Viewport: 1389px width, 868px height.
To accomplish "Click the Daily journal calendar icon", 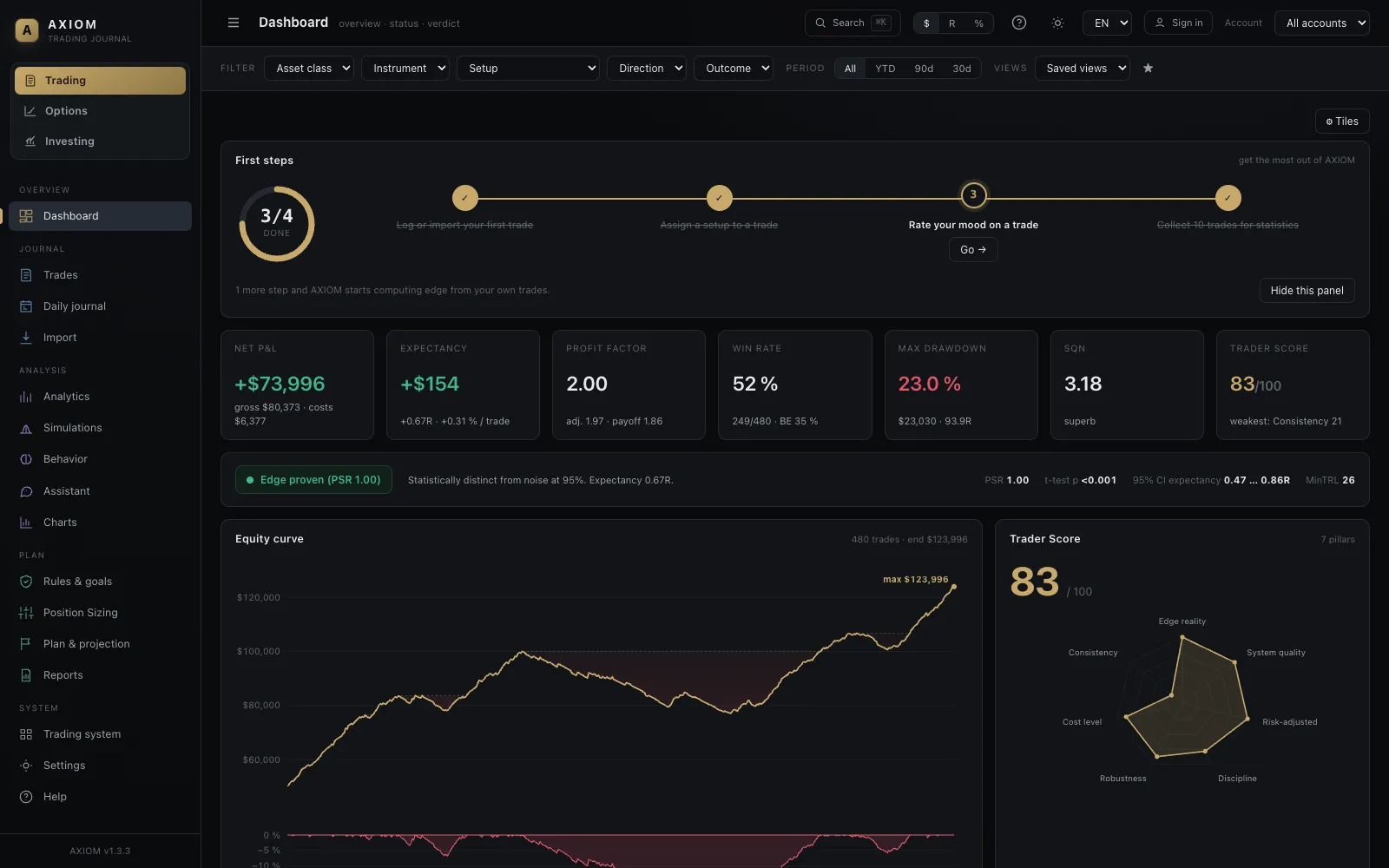I will coord(26,306).
